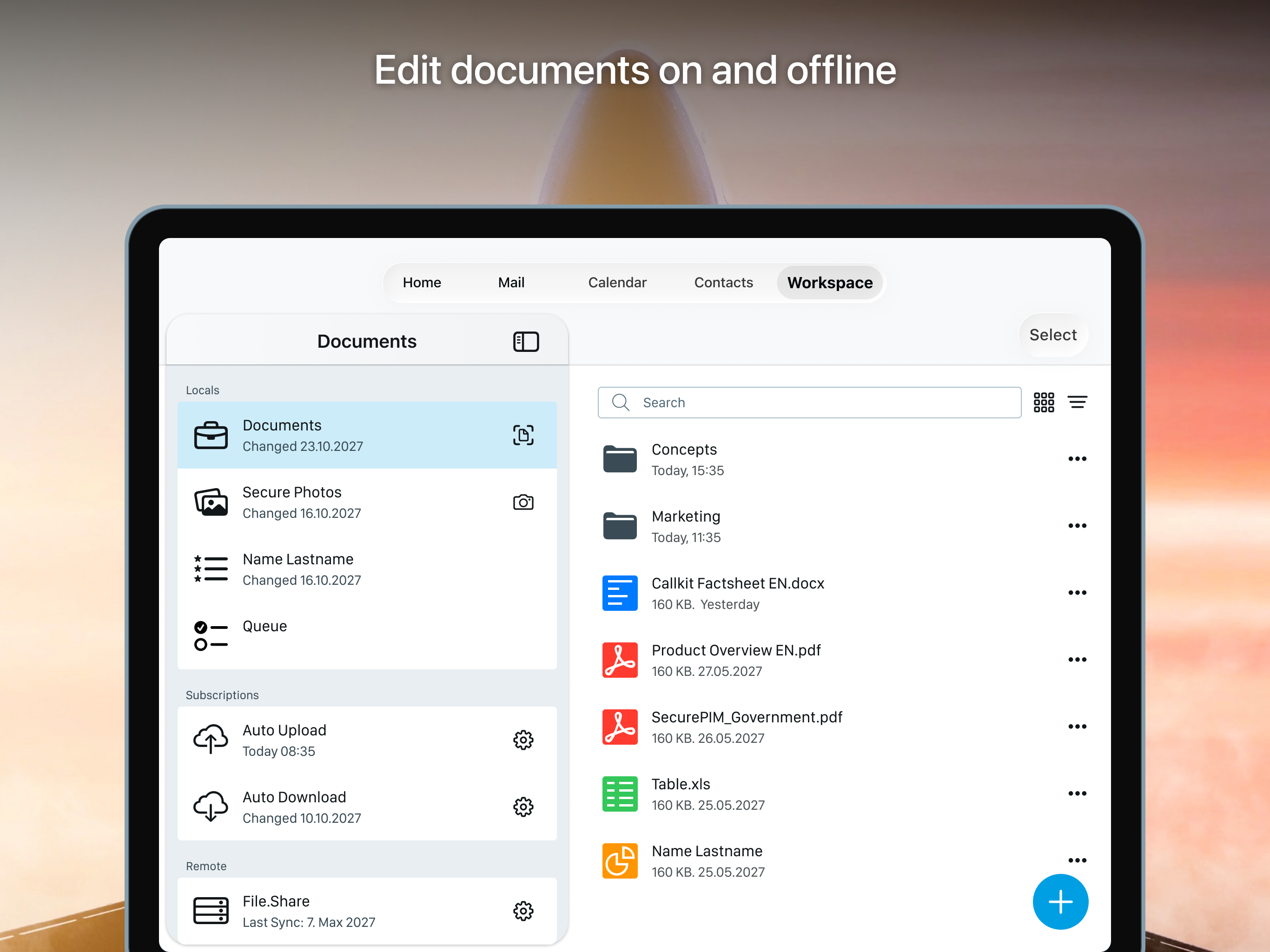This screenshot has height=952, width=1270.
Task: Open more options for Table.xls
Action: coord(1077,793)
